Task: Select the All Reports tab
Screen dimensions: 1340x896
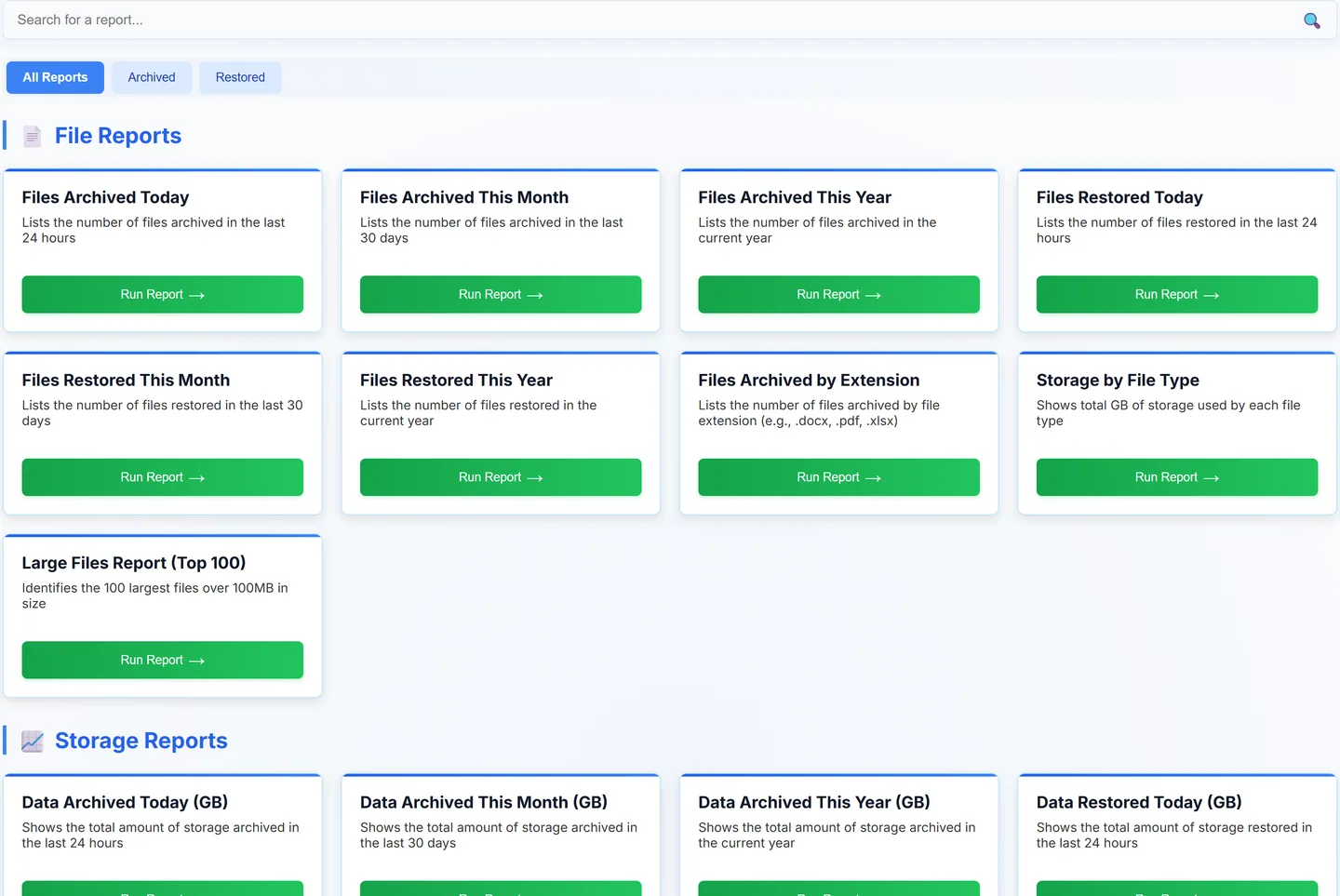Action: (55, 77)
